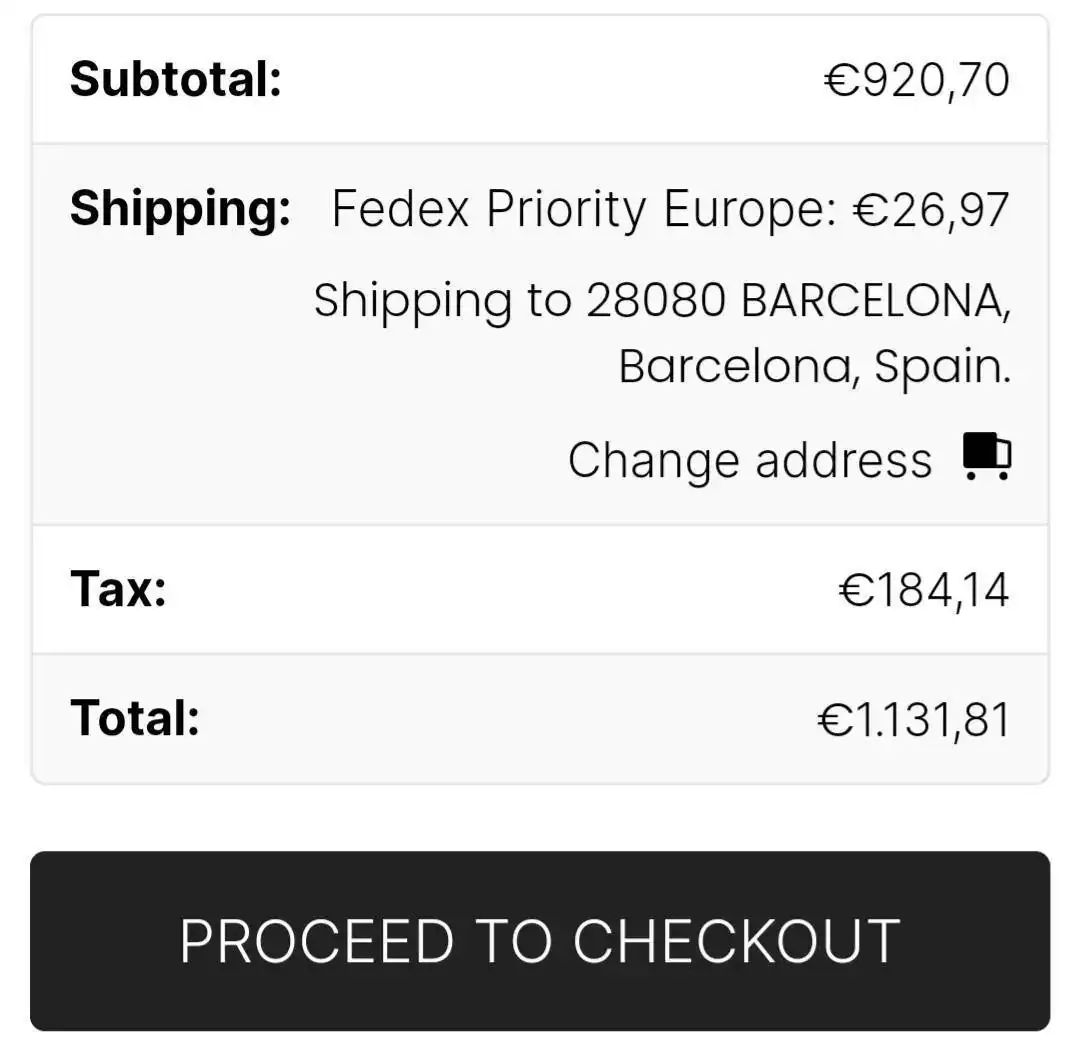The height and width of the screenshot is (1051, 1071).
Task: Open the Change address link
Action: tap(749, 461)
